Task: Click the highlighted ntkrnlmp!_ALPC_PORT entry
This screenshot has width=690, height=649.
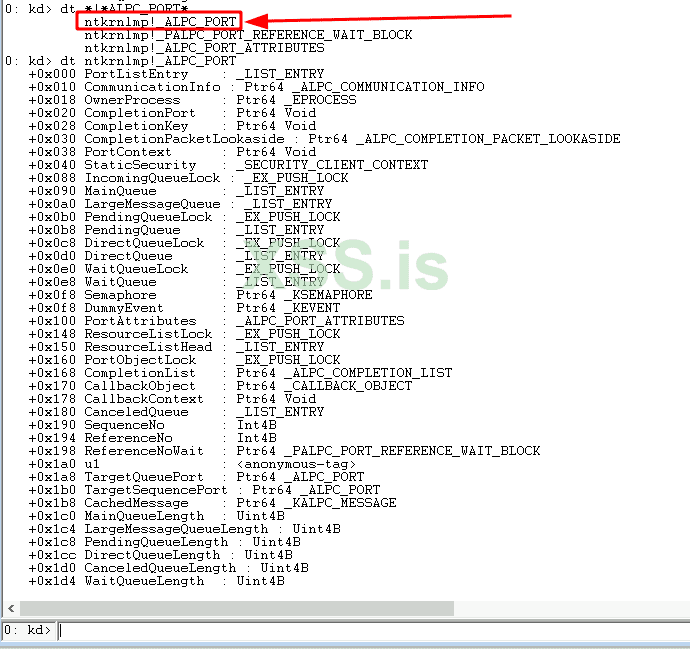Action: coord(160,22)
